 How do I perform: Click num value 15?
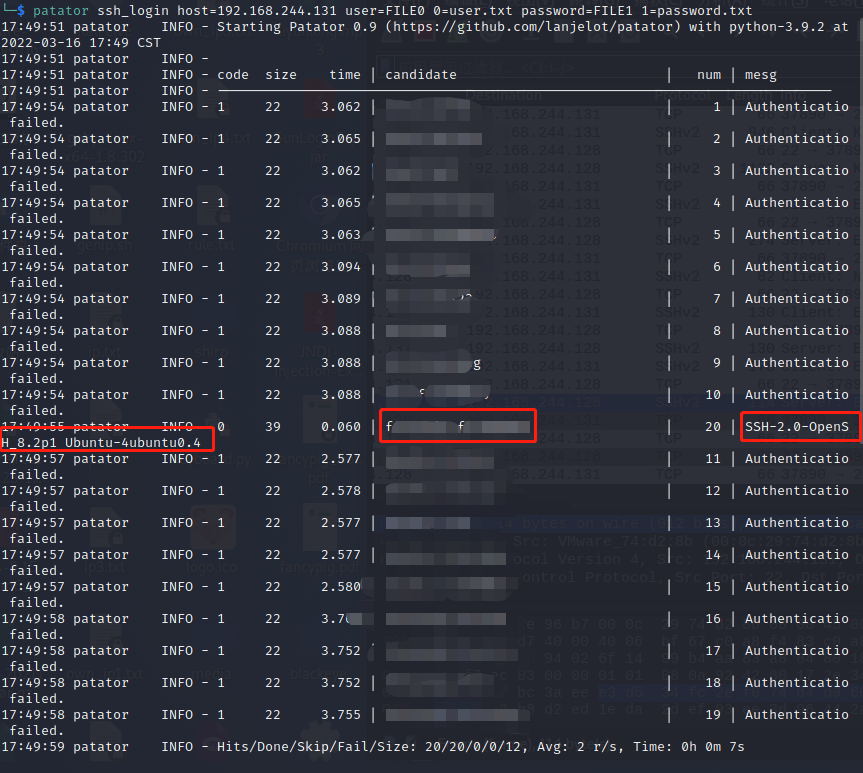tap(713, 587)
